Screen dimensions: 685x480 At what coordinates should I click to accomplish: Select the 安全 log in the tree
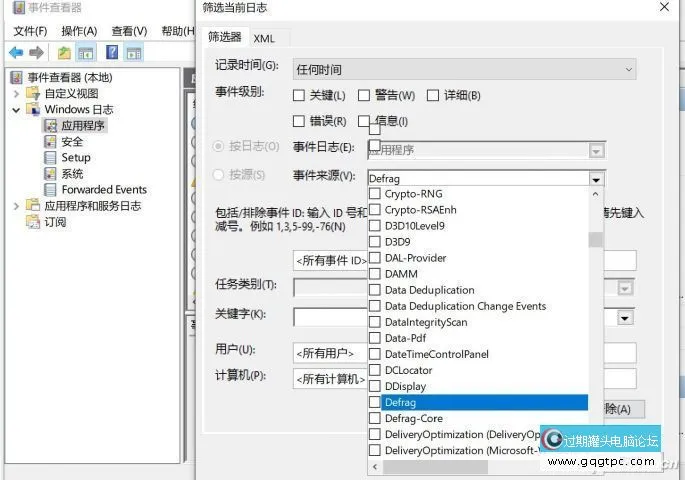[x=72, y=142]
